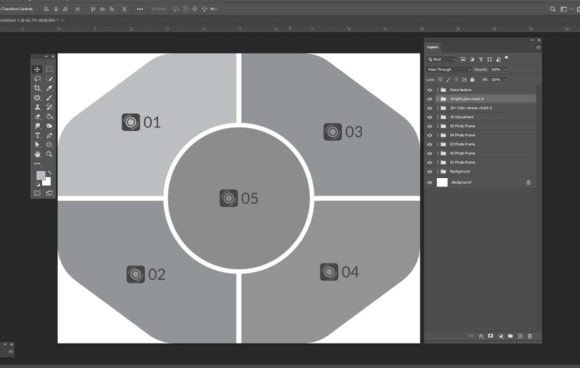Delete layer with trash icon
Screen dimensions: 580x368
tap(530, 336)
